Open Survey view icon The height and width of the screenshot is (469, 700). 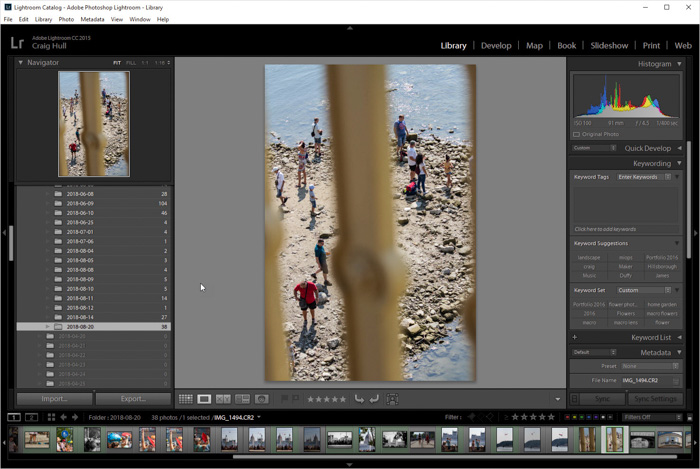point(242,399)
